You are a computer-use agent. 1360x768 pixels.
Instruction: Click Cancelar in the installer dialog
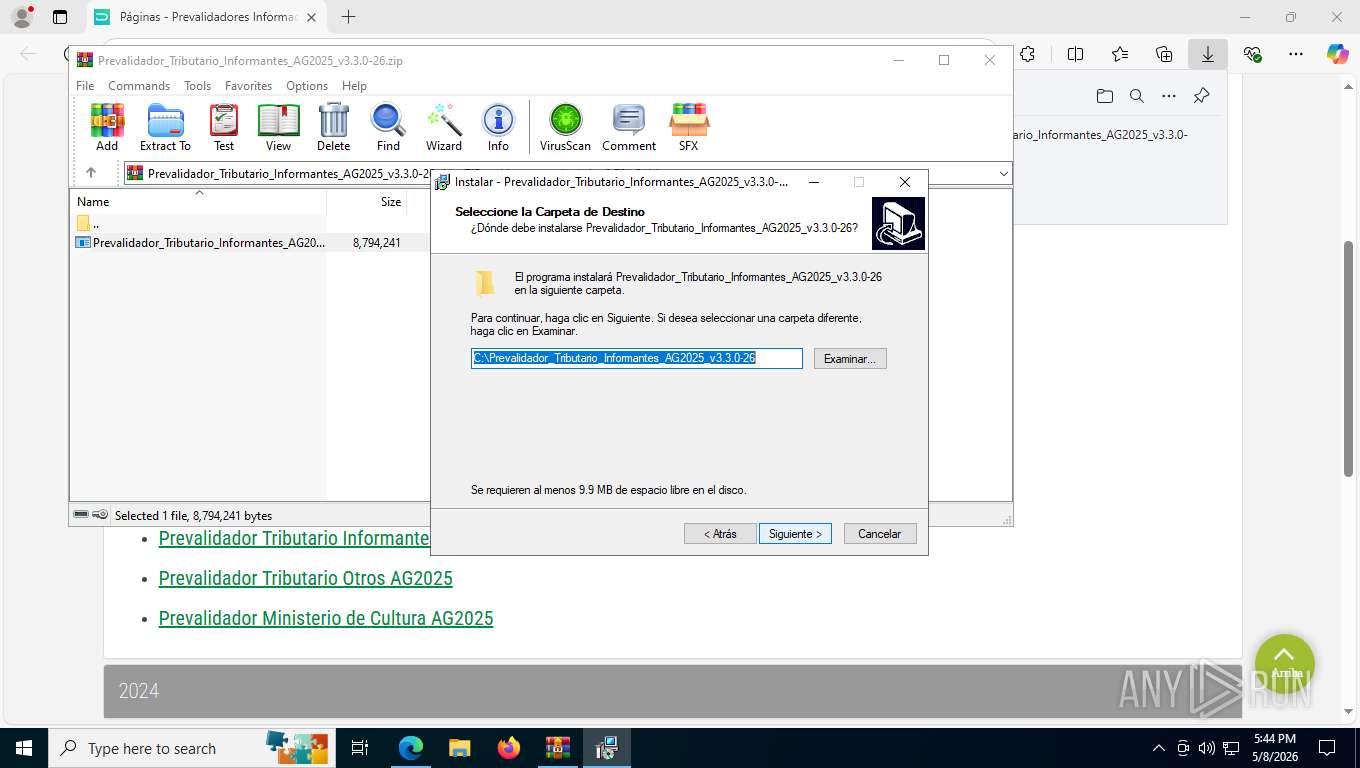(x=880, y=534)
